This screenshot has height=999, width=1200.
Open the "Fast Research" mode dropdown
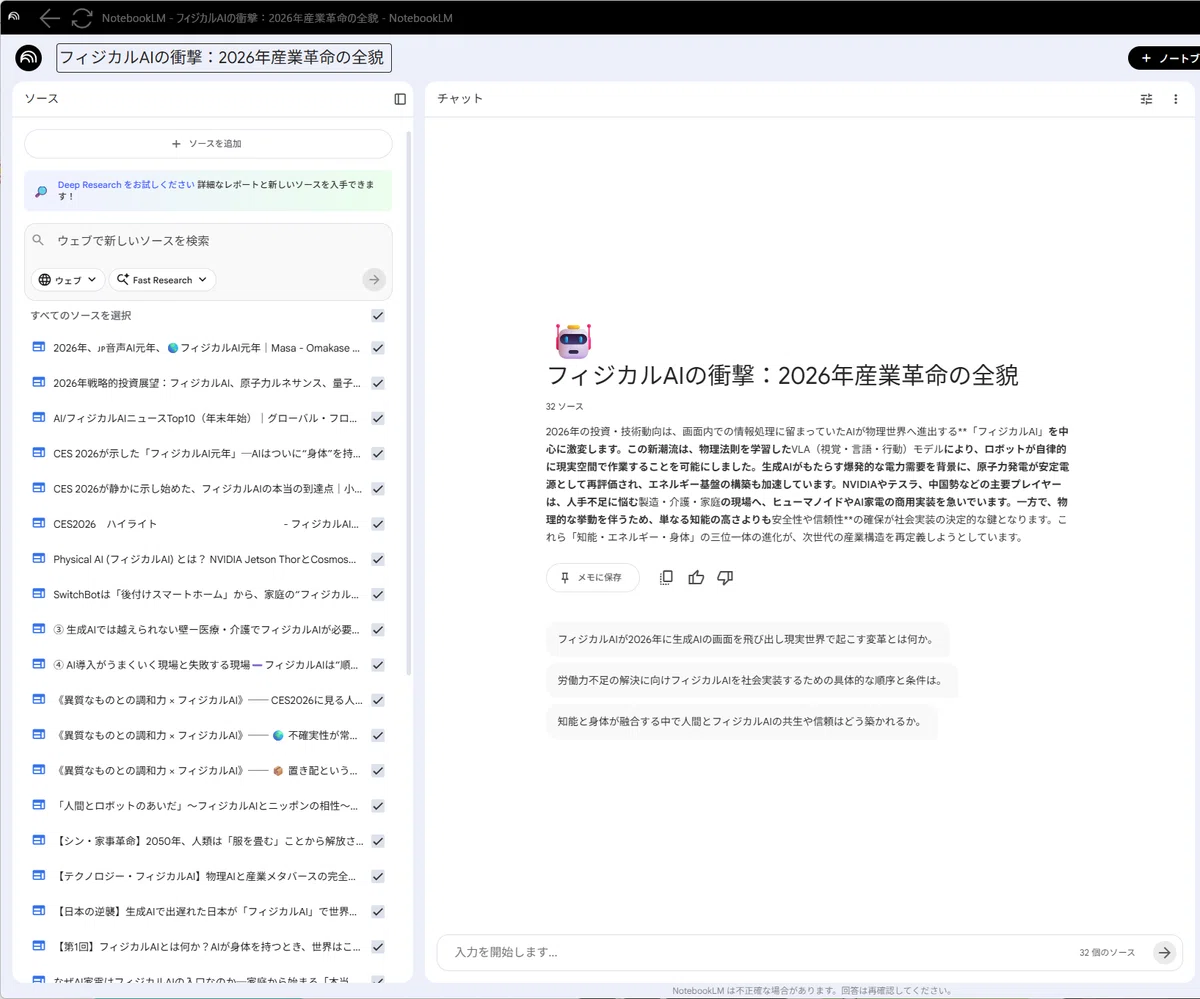coord(162,280)
